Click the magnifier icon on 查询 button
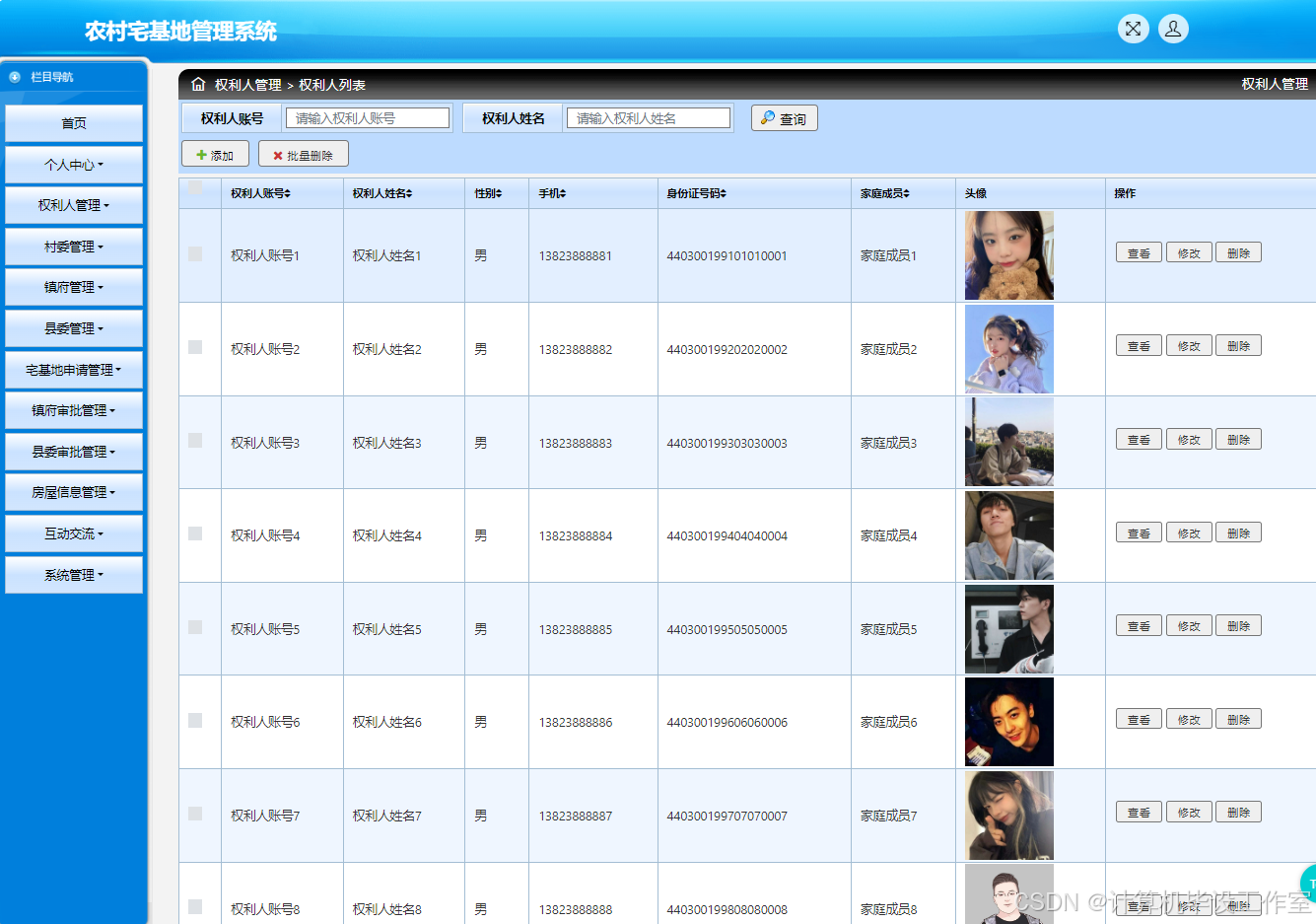Image resolution: width=1316 pixels, height=924 pixels. pos(767,117)
